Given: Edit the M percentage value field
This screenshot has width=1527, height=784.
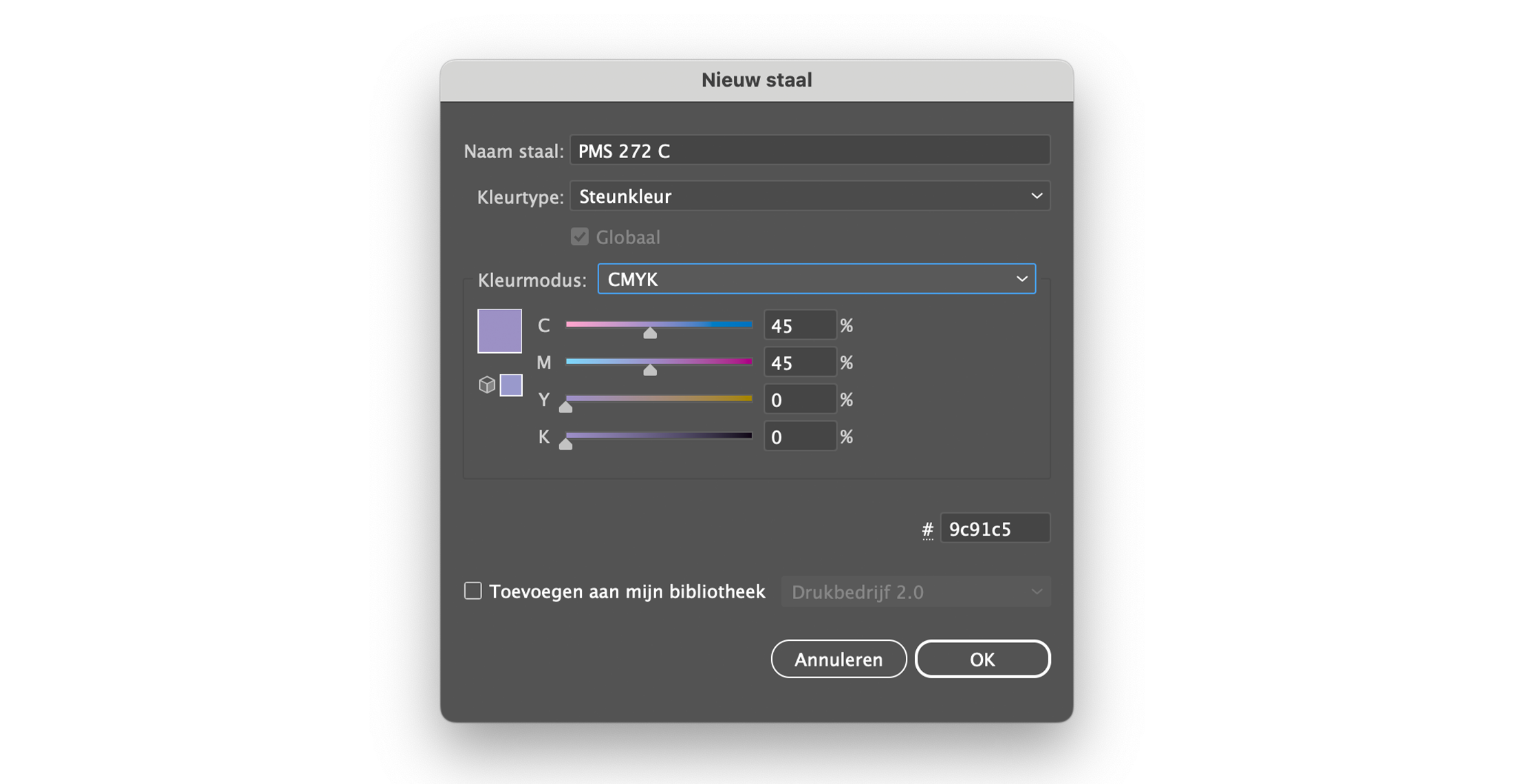Looking at the screenshot, I should 800,362.
